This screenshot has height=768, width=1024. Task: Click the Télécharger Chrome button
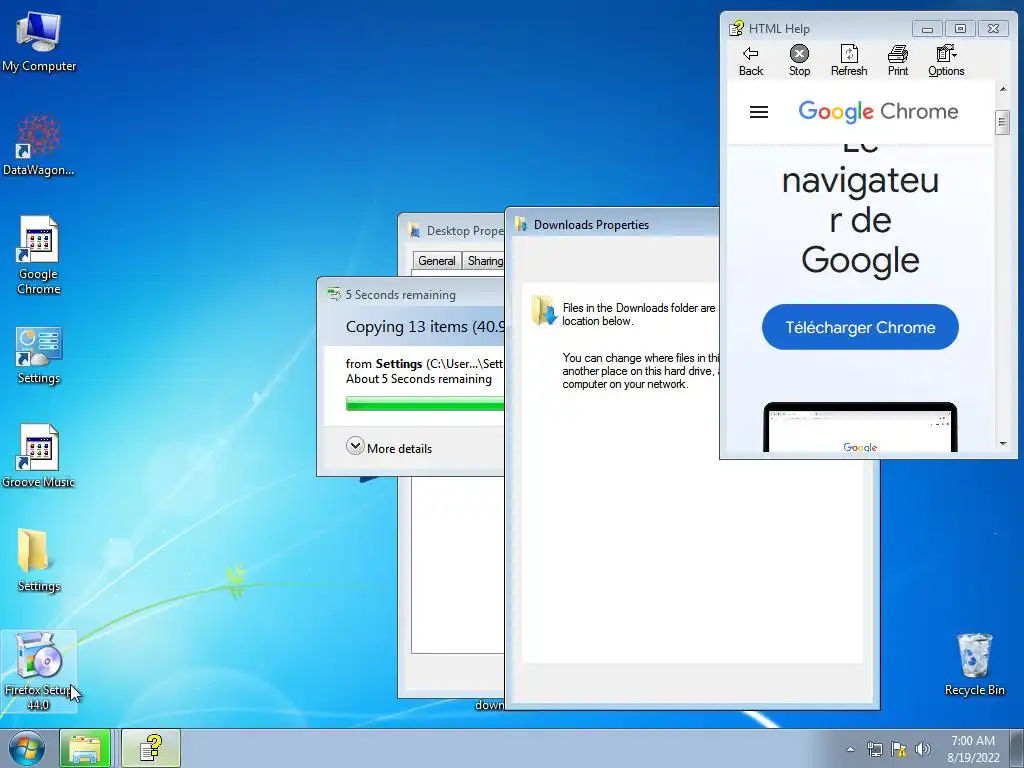click(860, 327)
